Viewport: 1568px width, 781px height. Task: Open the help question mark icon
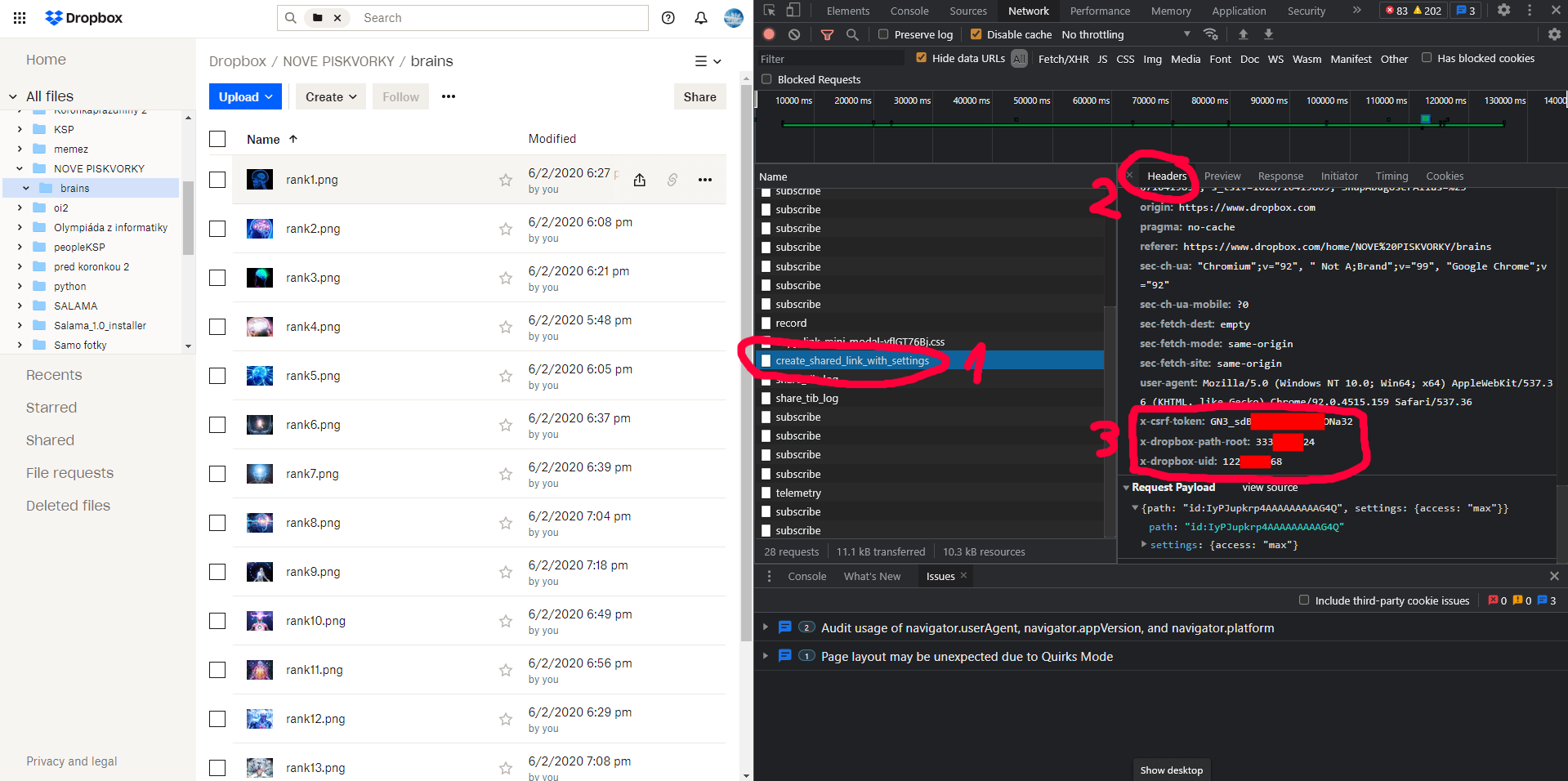pyautogui.click(x=668, y=18)
